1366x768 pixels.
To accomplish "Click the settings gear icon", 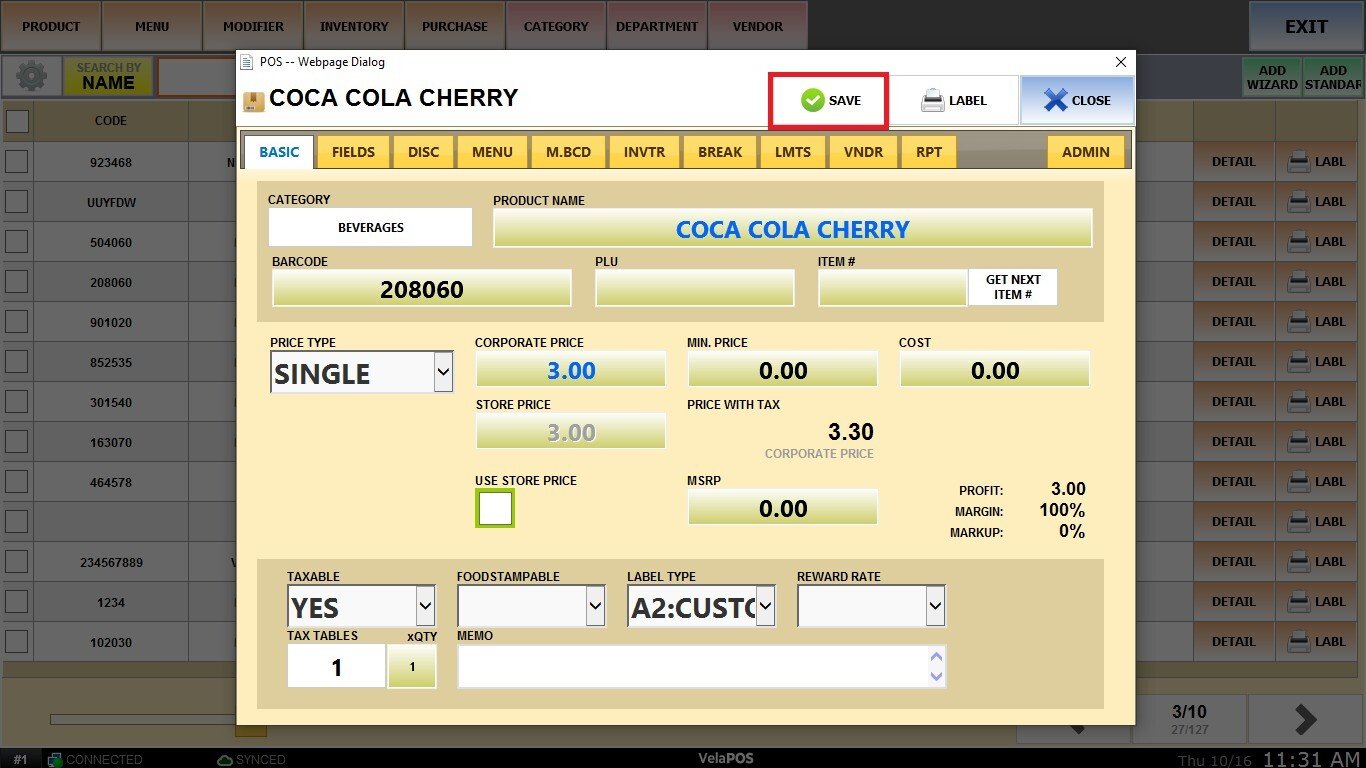I will tap(31, 77).
